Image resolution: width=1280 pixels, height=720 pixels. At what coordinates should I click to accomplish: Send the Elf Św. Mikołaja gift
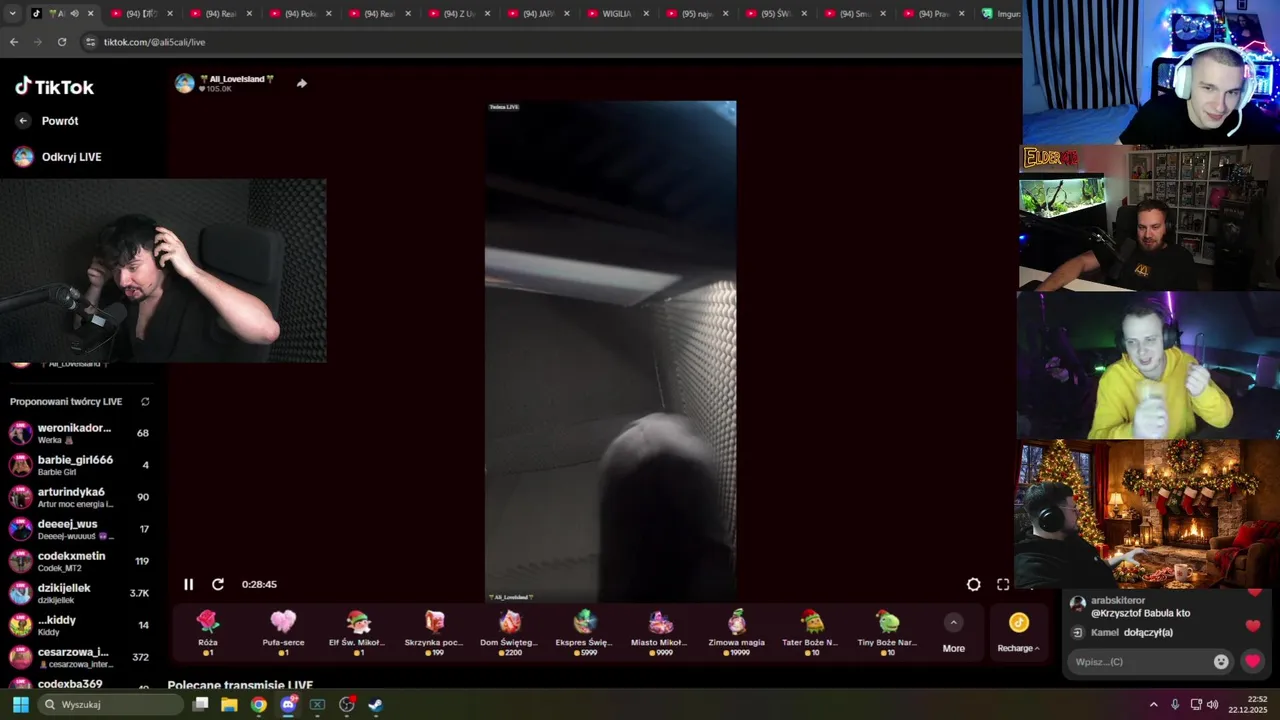[x=358, y=632]
